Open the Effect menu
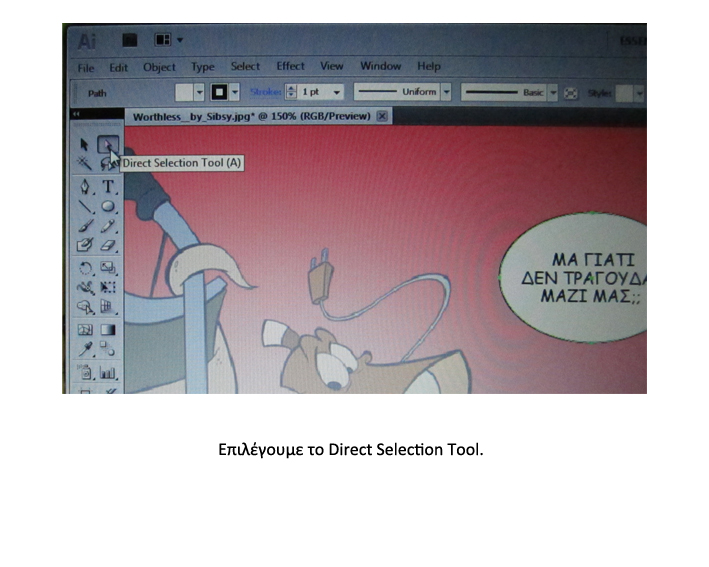This screenshot has height=567, width=709. point(290,66)
